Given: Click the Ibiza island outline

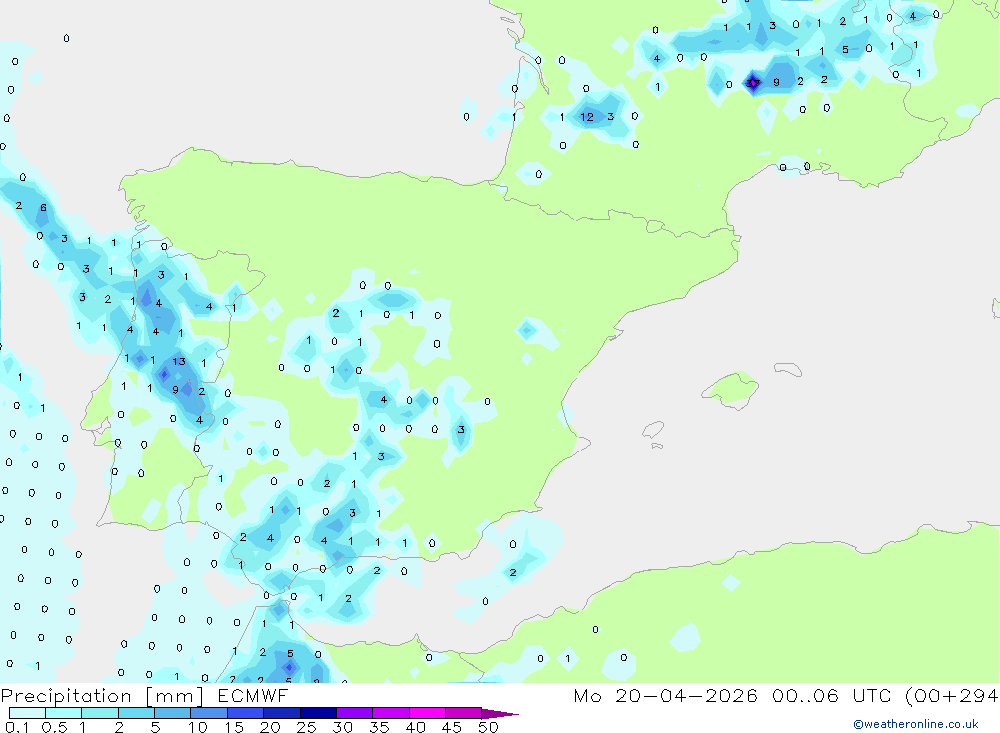Looking at the screenshot, I should (653, 429).
